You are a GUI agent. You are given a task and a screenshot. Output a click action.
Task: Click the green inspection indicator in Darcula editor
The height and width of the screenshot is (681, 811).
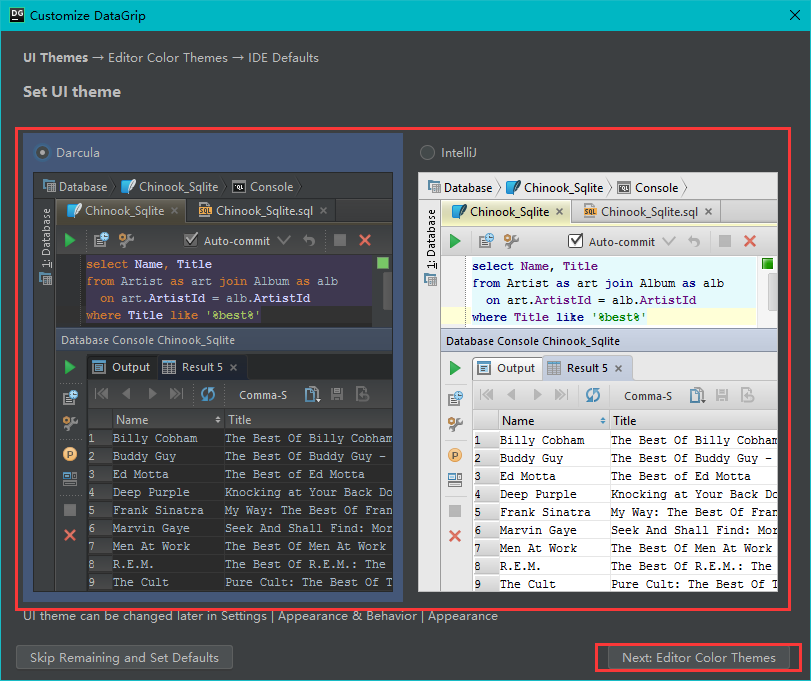pos(383,263)
